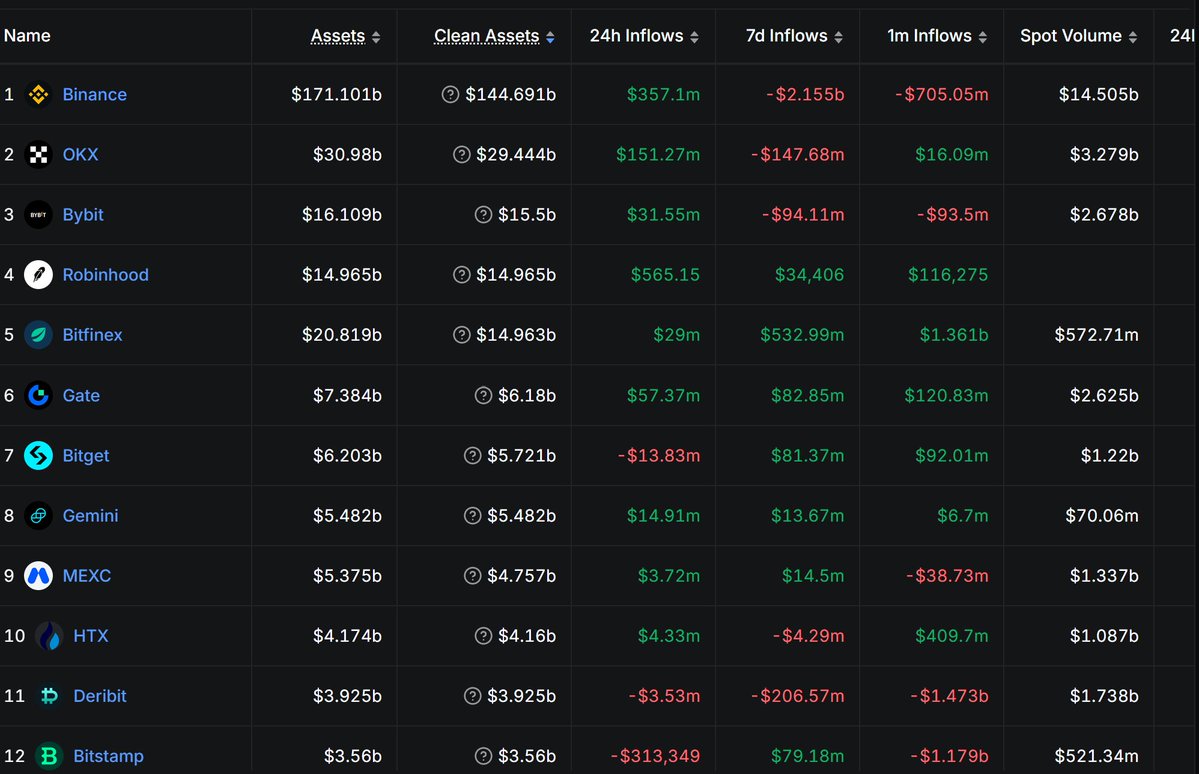Image resolution: width=1199 pixels, height=774 pixels.
Task: Click the HTX flame logo icon
Action: tap(49, 636)
